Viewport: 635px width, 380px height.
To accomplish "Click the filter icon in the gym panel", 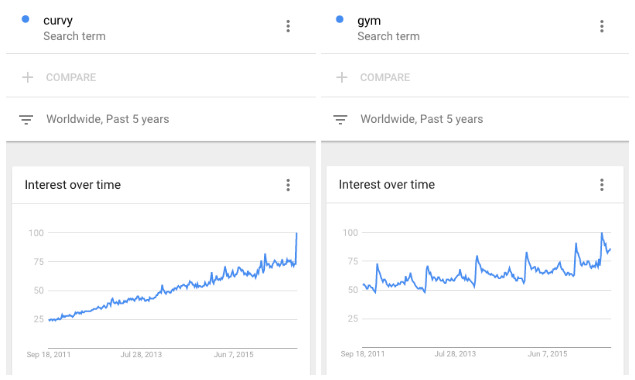I will [x=340, y=120].
